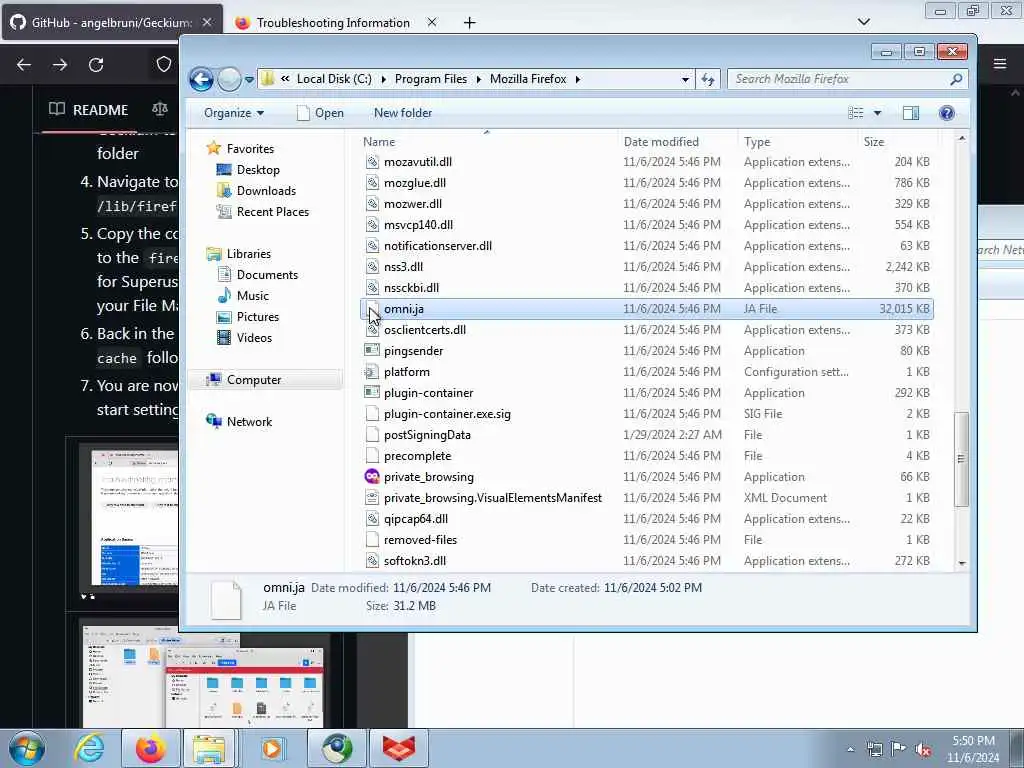Click the Change your view icon
This screenshot has height=768, width=1024.
(x=856, y=113)
